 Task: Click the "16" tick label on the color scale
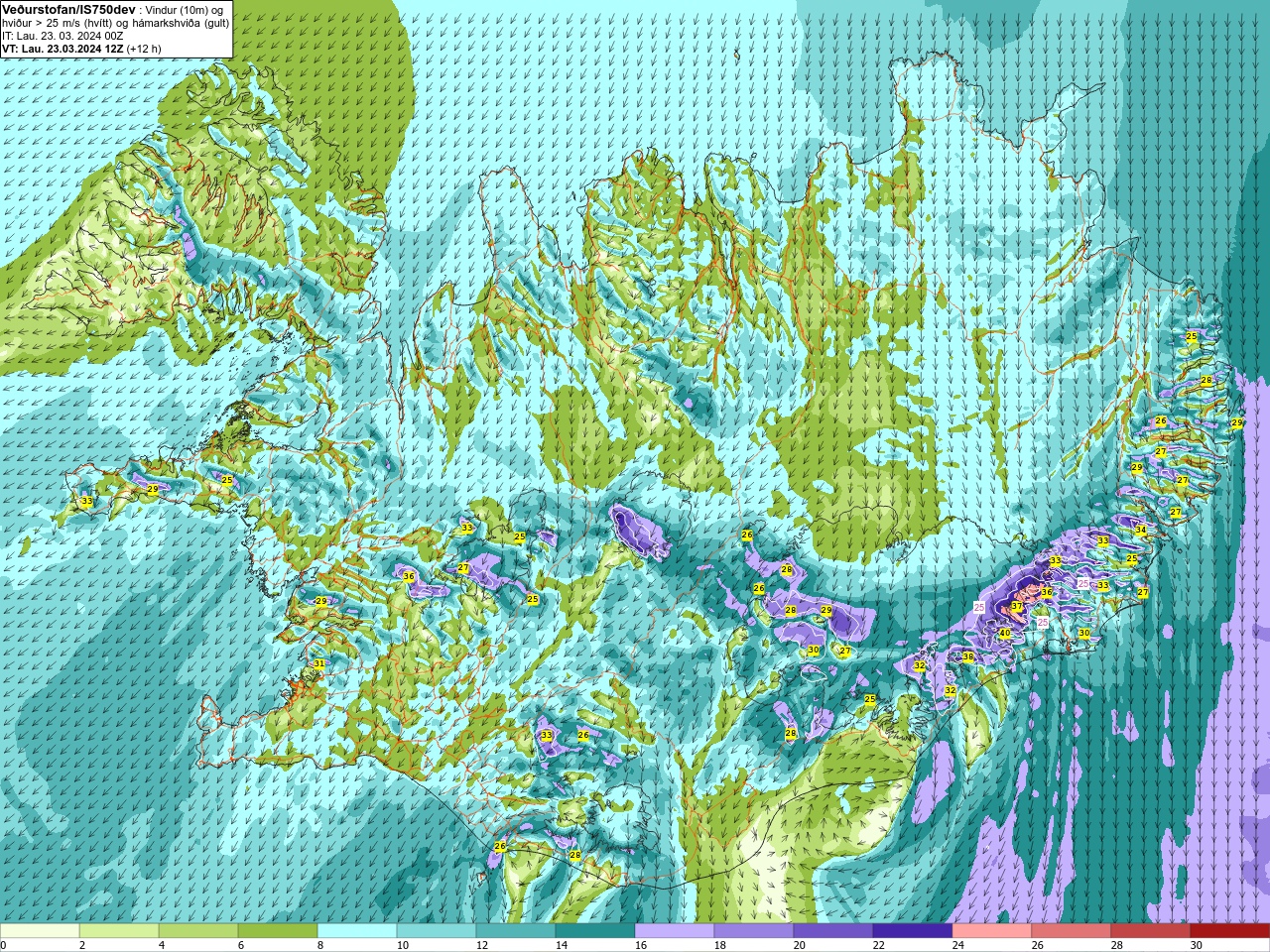coord(642,945)
